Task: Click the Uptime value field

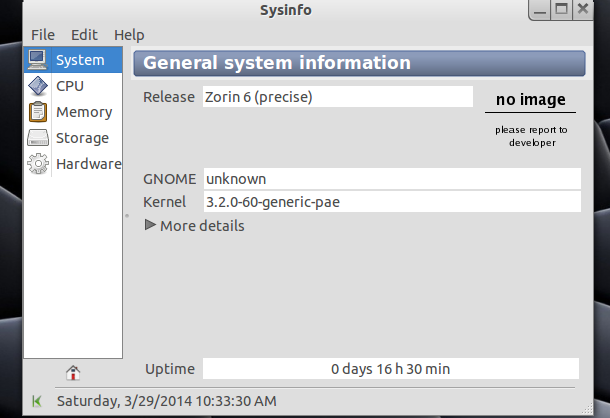Action: coord(391,369)
